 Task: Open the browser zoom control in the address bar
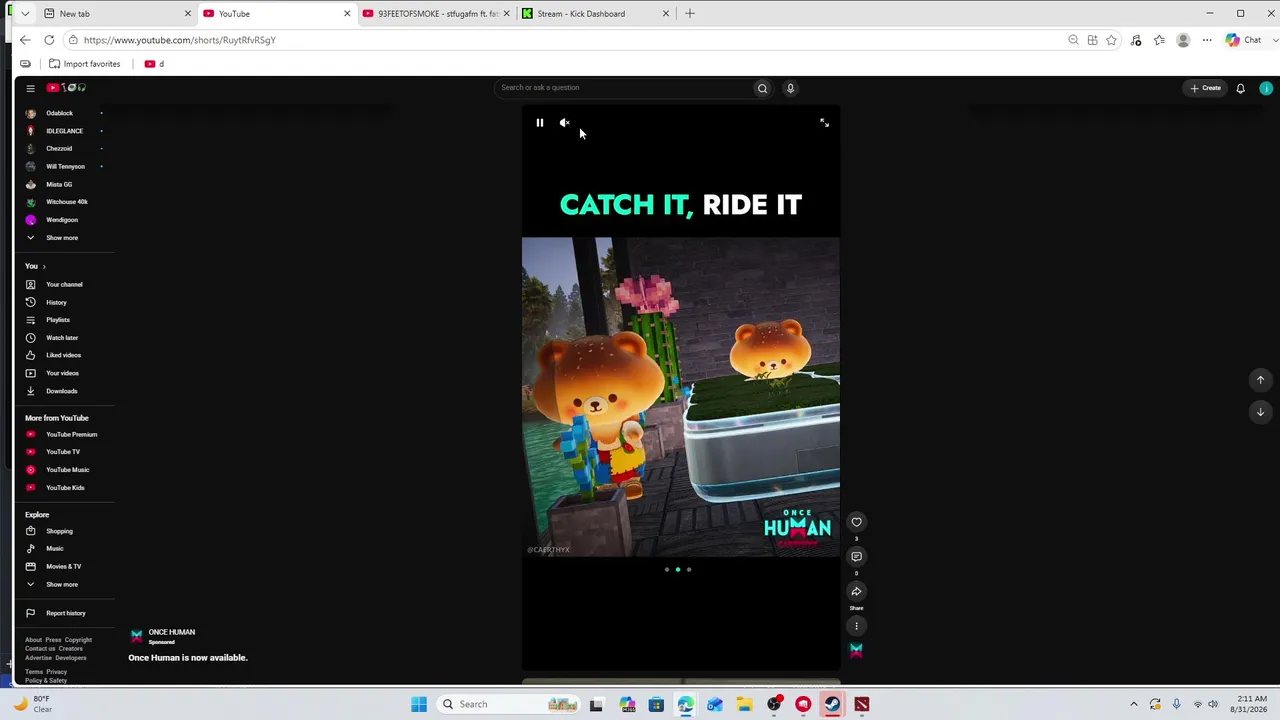[1073, 40]
